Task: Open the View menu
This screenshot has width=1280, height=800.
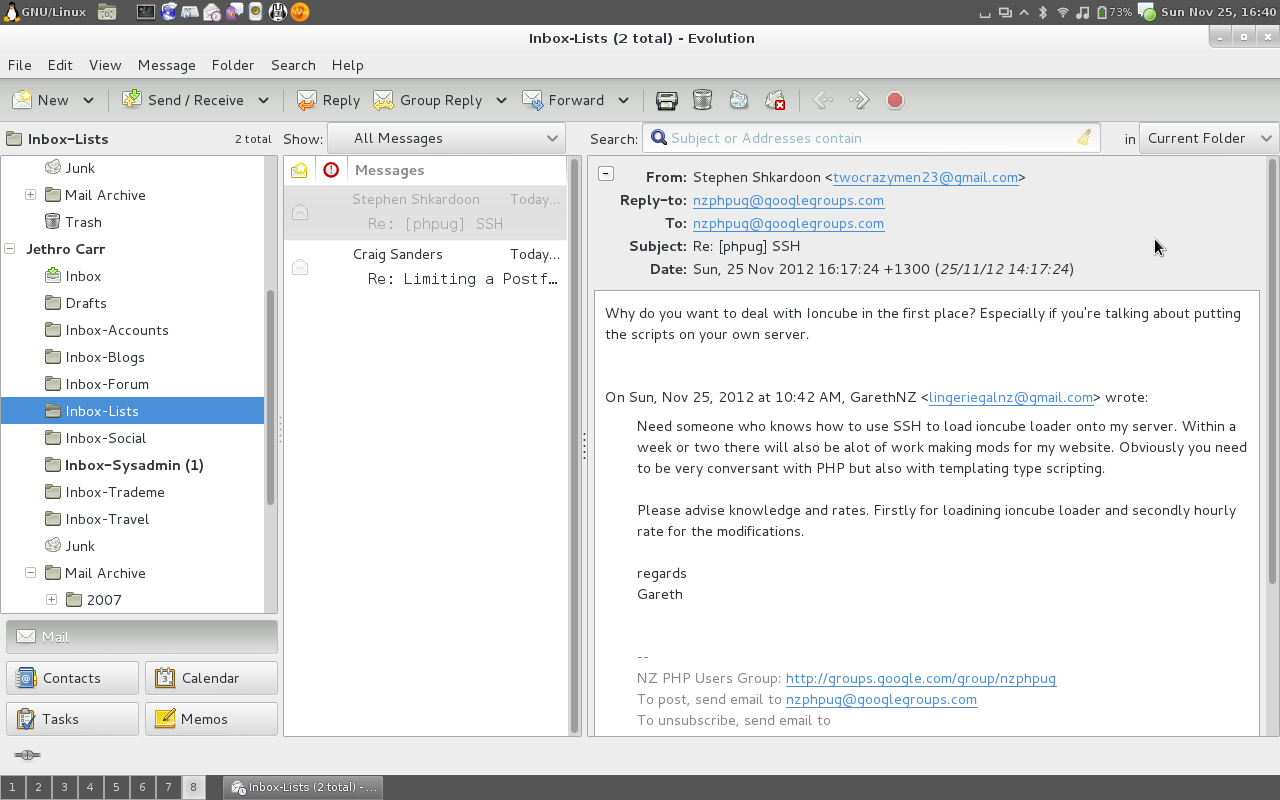Action: coord(105,65)
